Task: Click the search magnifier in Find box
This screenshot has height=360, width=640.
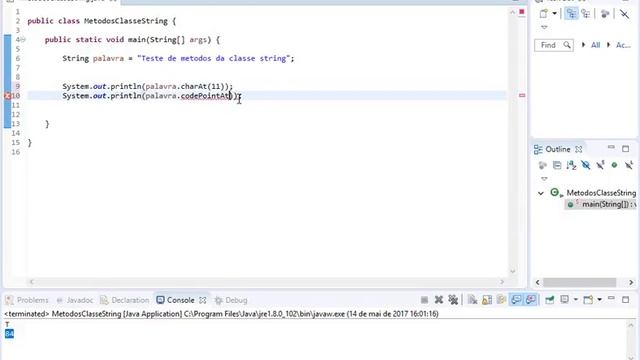Action: pos(567,45)
